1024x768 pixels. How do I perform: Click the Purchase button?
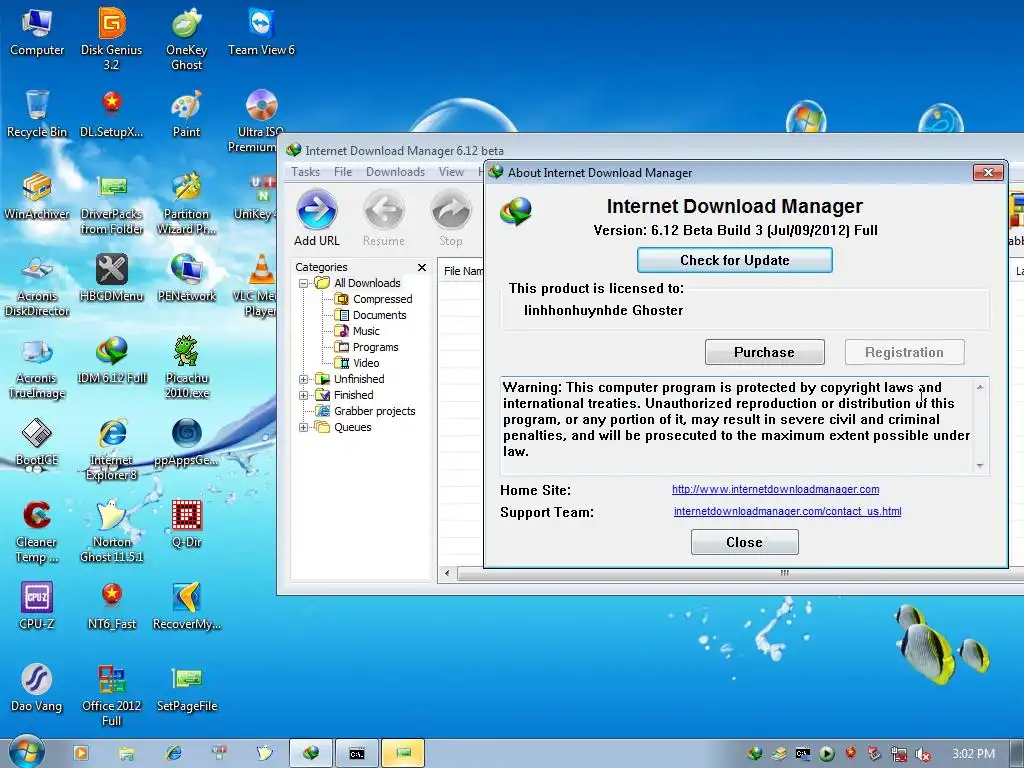[x=765, y=352]
